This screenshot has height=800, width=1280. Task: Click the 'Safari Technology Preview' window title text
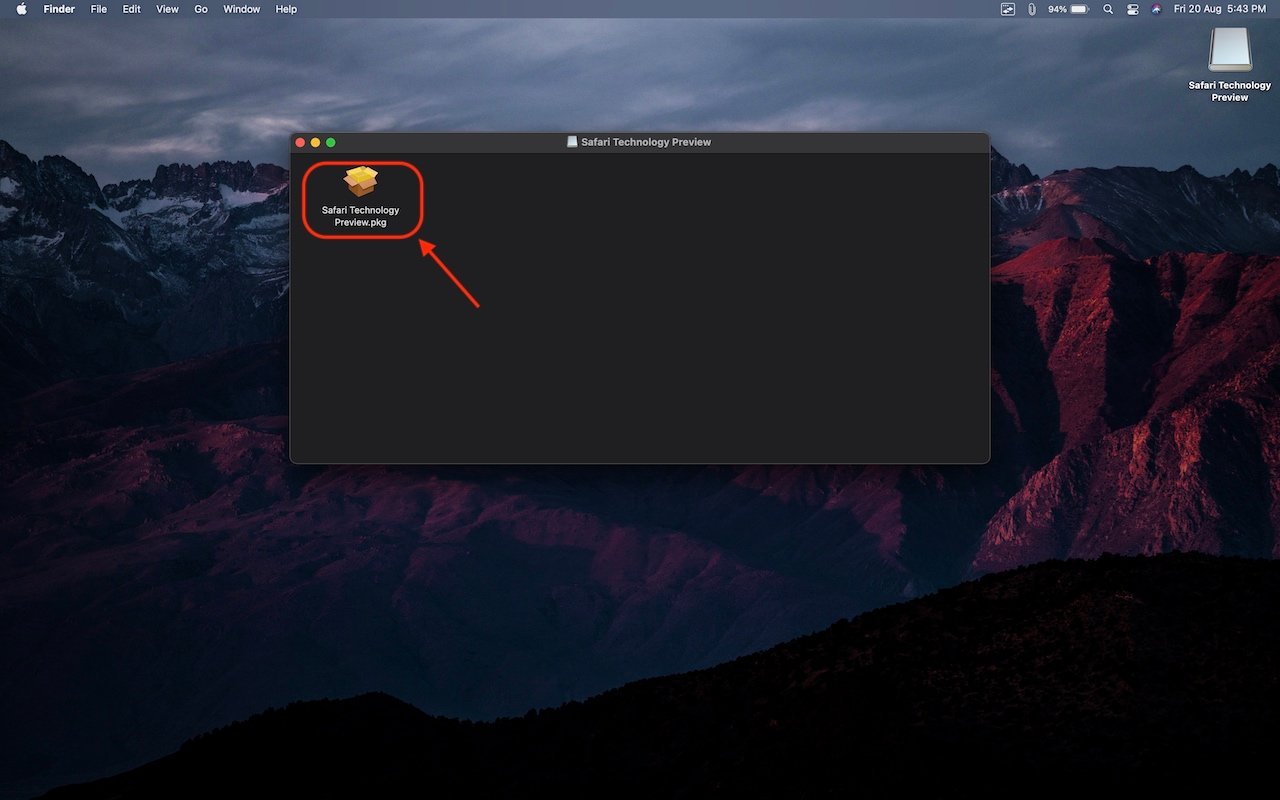click(646, 142)
